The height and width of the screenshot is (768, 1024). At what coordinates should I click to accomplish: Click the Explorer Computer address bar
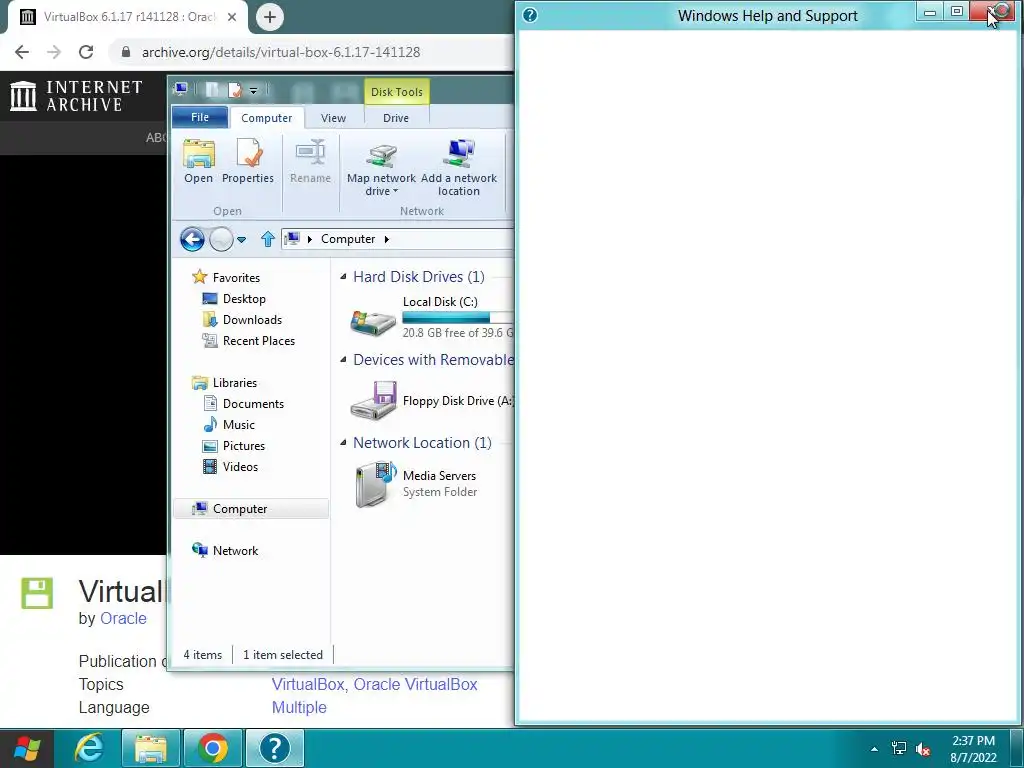[x=398, y=239]
